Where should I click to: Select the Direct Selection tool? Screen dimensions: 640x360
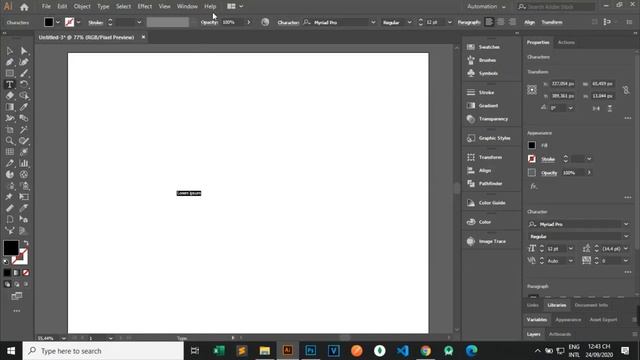(x=24, y=51)
